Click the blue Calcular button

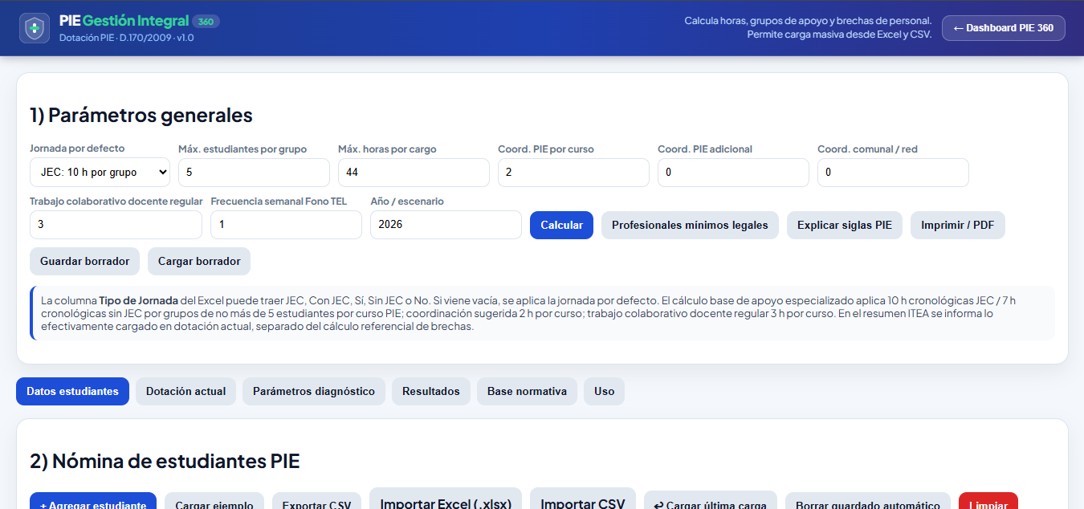tap(561, 225)
